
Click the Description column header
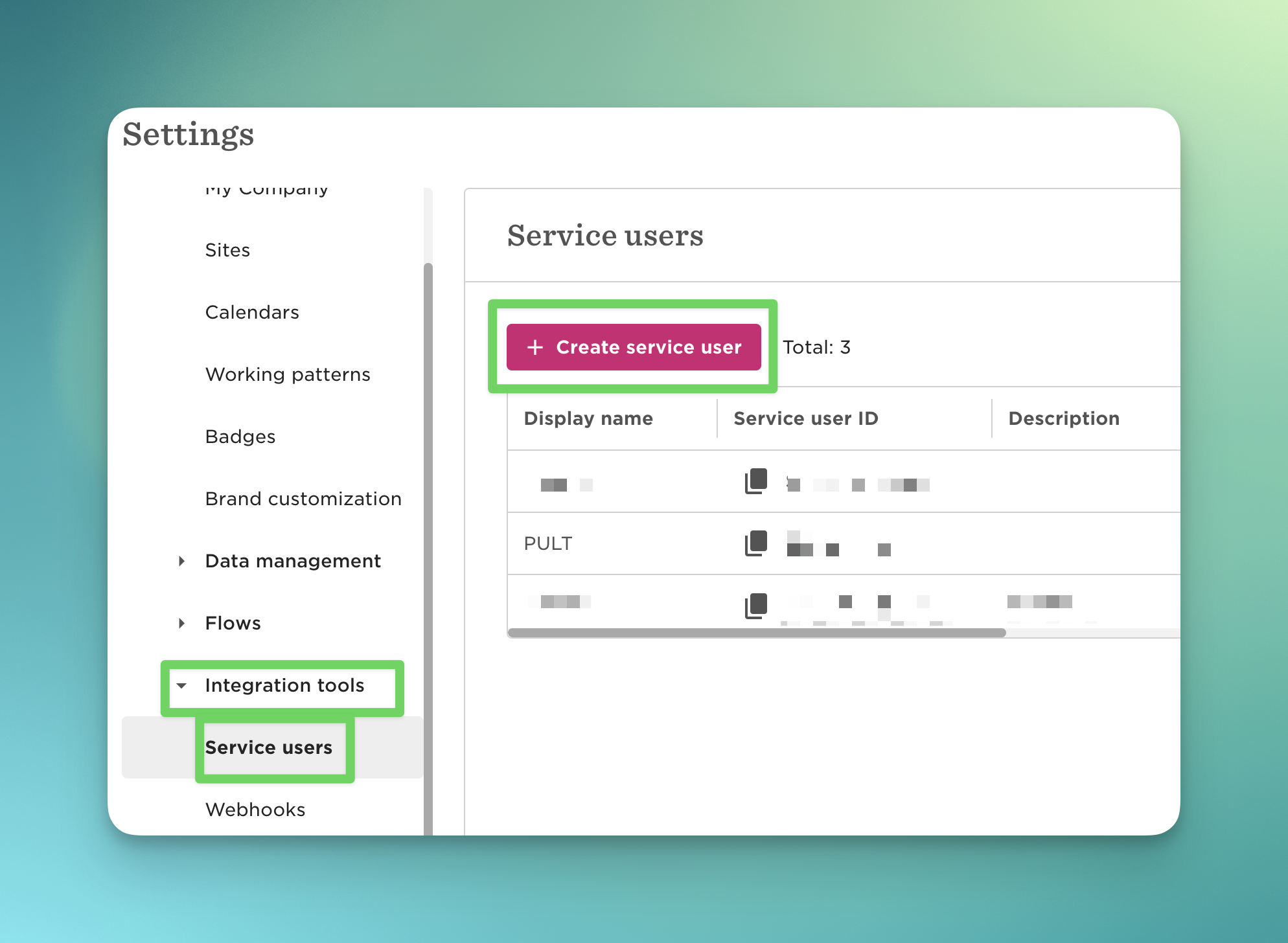pyautogui.click(x=1064, y=418)
